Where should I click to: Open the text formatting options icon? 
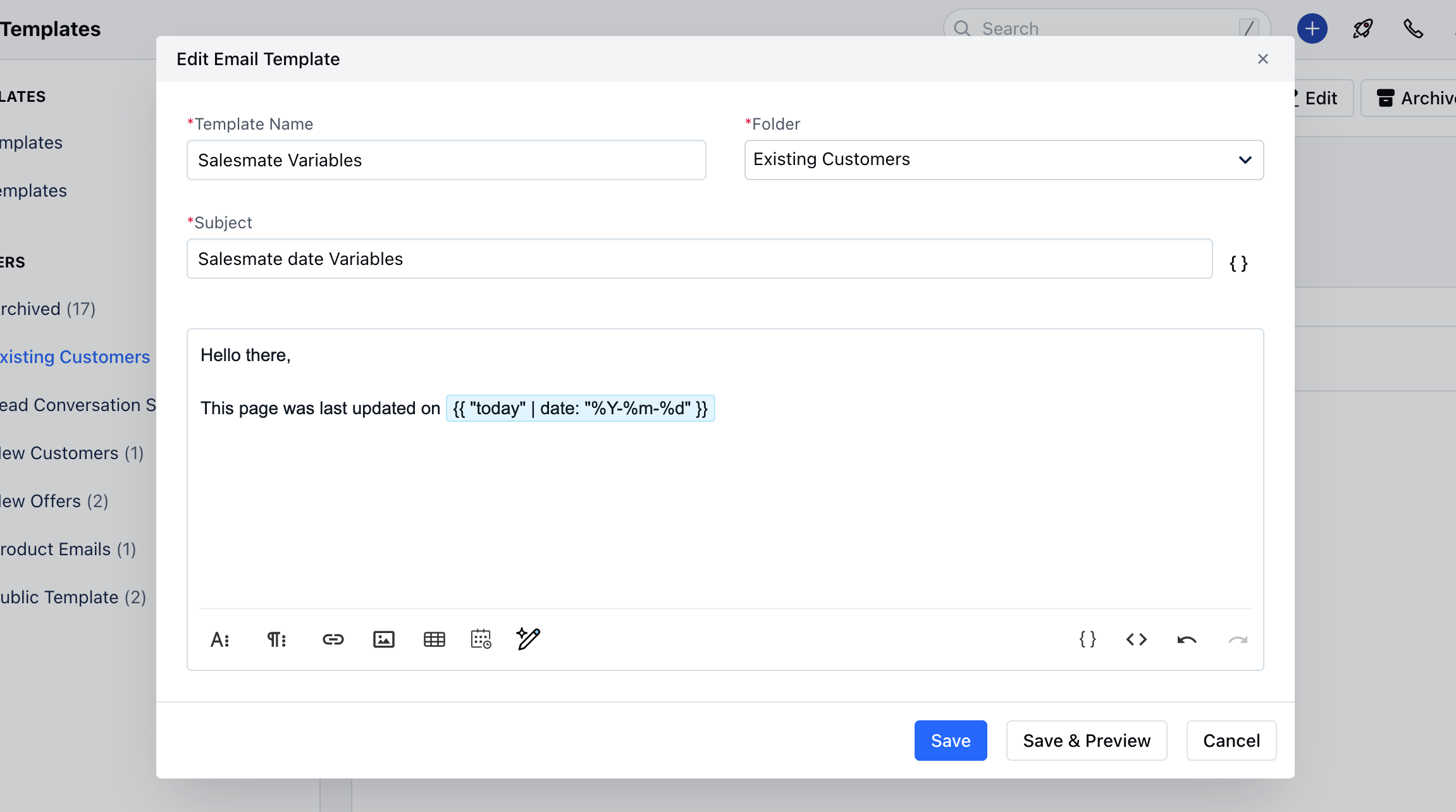(x=219, y=639)
